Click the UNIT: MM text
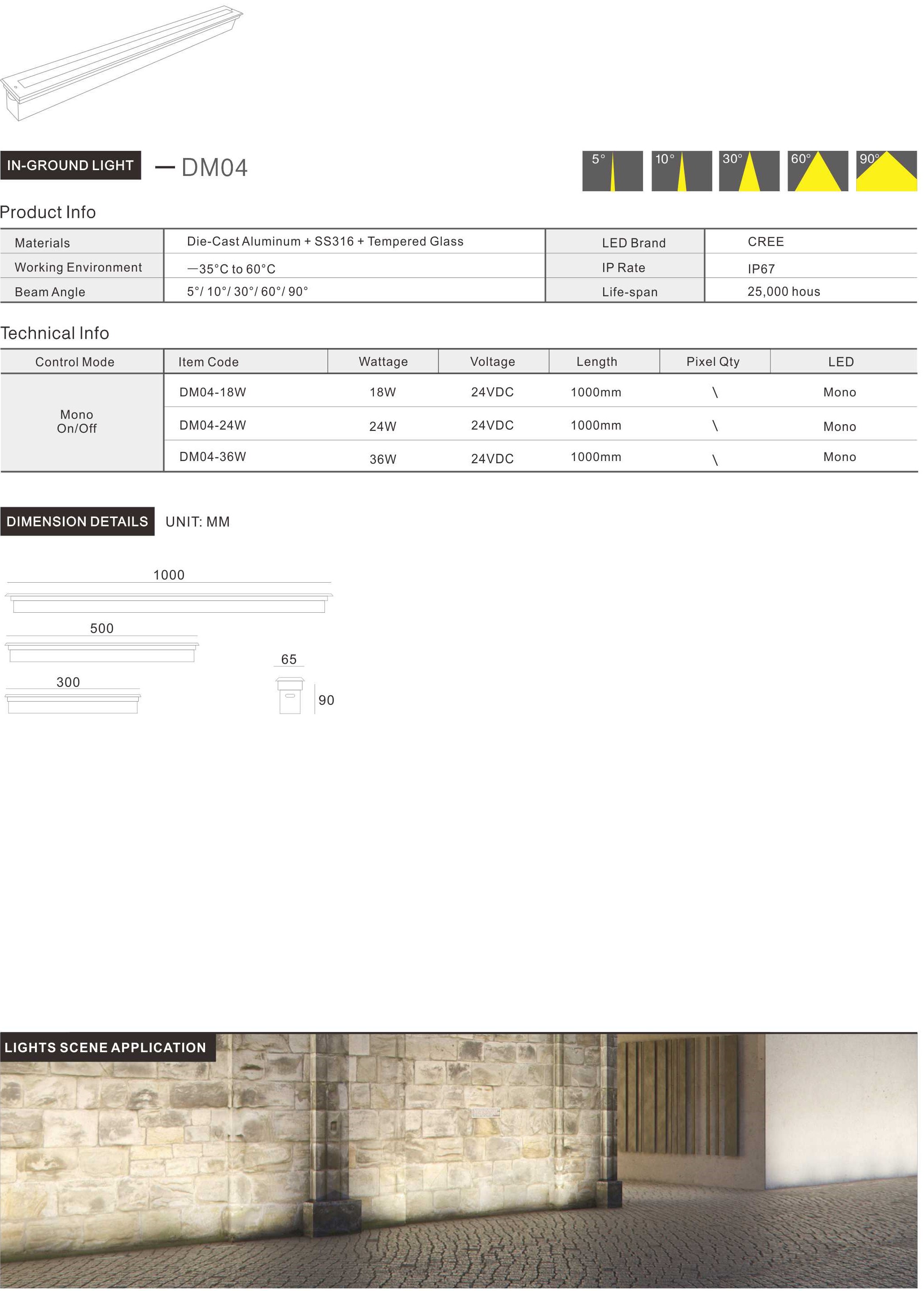The height and width of the screenshot is (1291, 924). click(x=197, y=522)
